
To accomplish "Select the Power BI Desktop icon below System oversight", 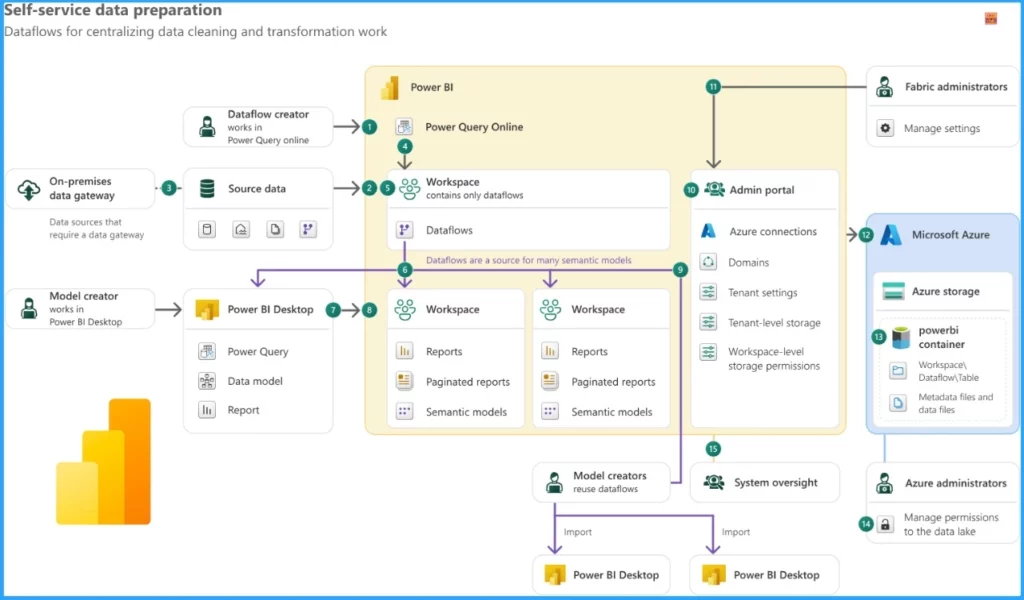I will (713, 575).
